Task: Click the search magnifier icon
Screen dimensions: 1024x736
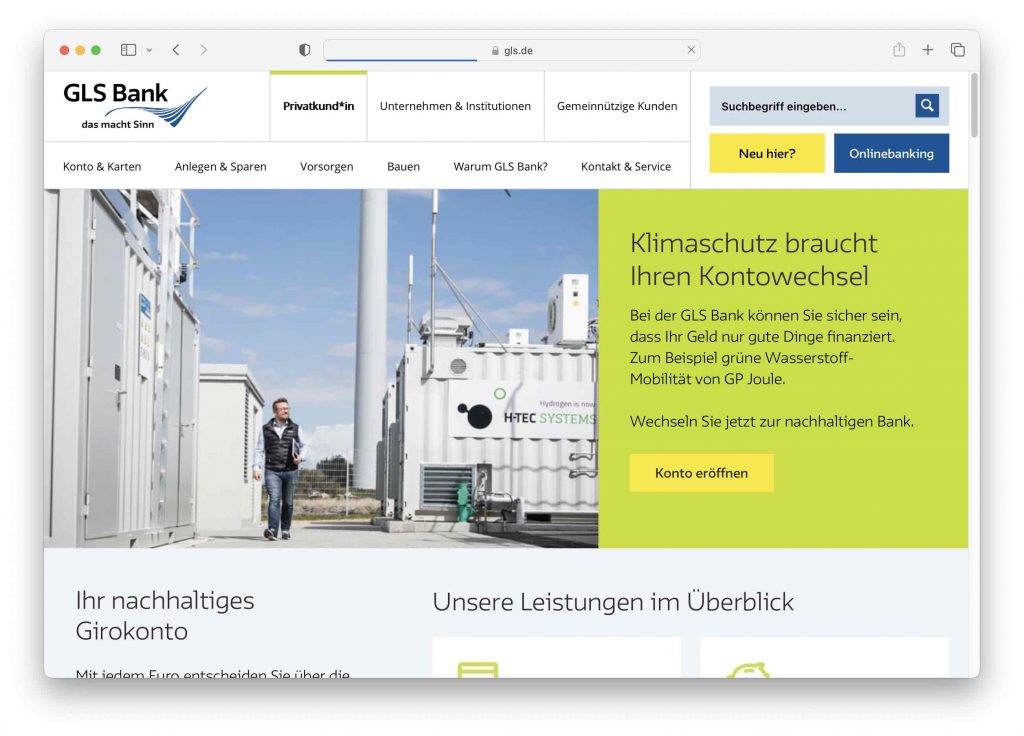Action: tap(926, 105)
